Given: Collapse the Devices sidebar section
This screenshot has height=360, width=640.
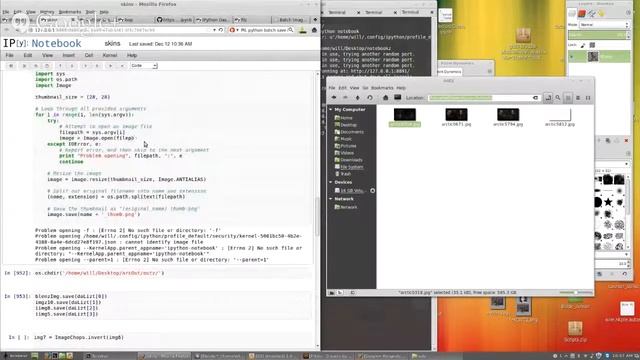Looking at the screenshot, I should pyautogui.click(x=331, y=182).
